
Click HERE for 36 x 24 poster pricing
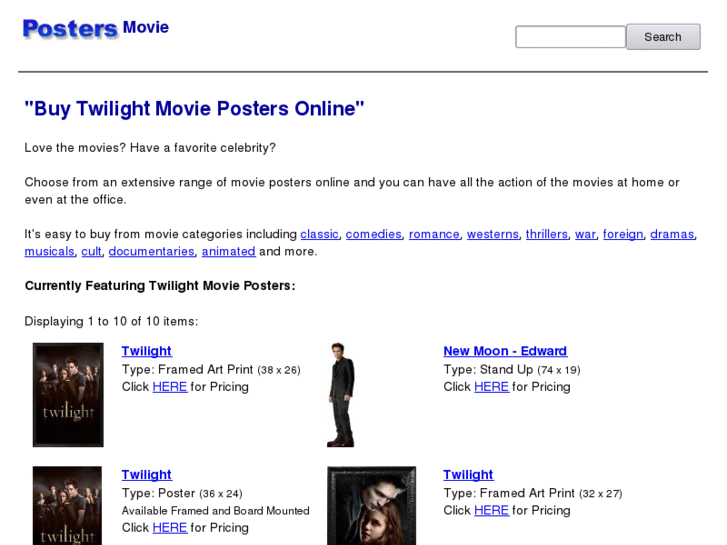(x=170, y=528)
